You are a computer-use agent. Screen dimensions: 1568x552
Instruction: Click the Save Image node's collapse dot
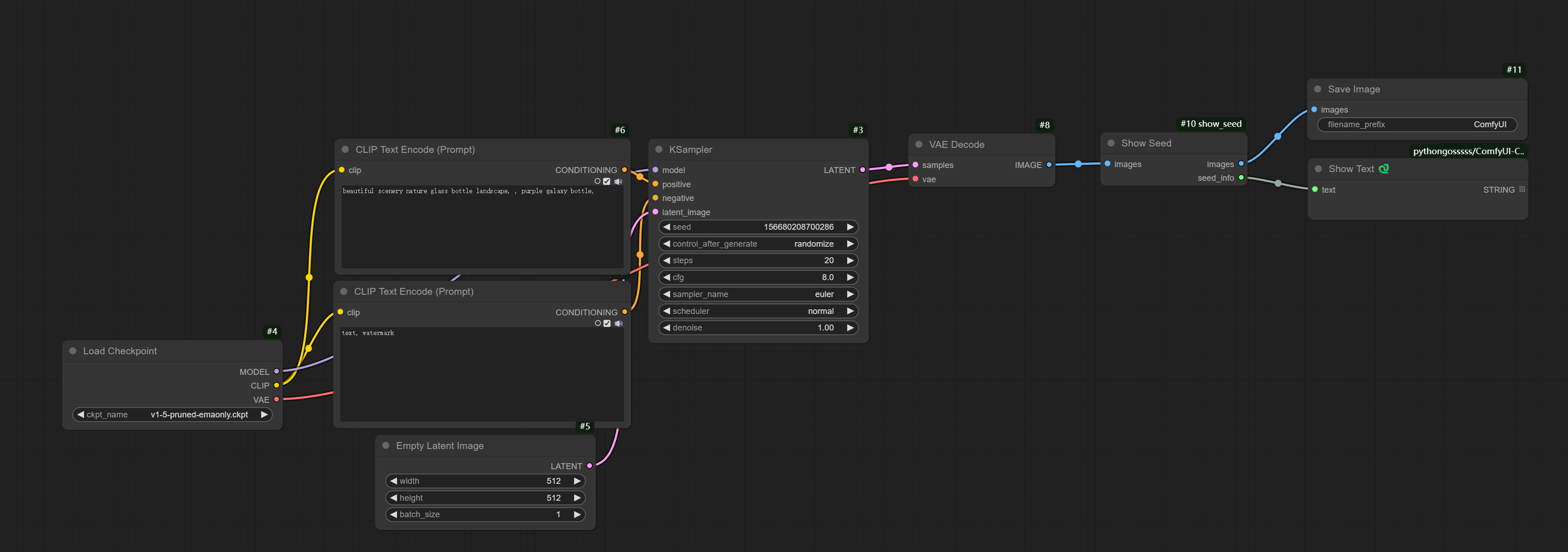point(1317,89)
